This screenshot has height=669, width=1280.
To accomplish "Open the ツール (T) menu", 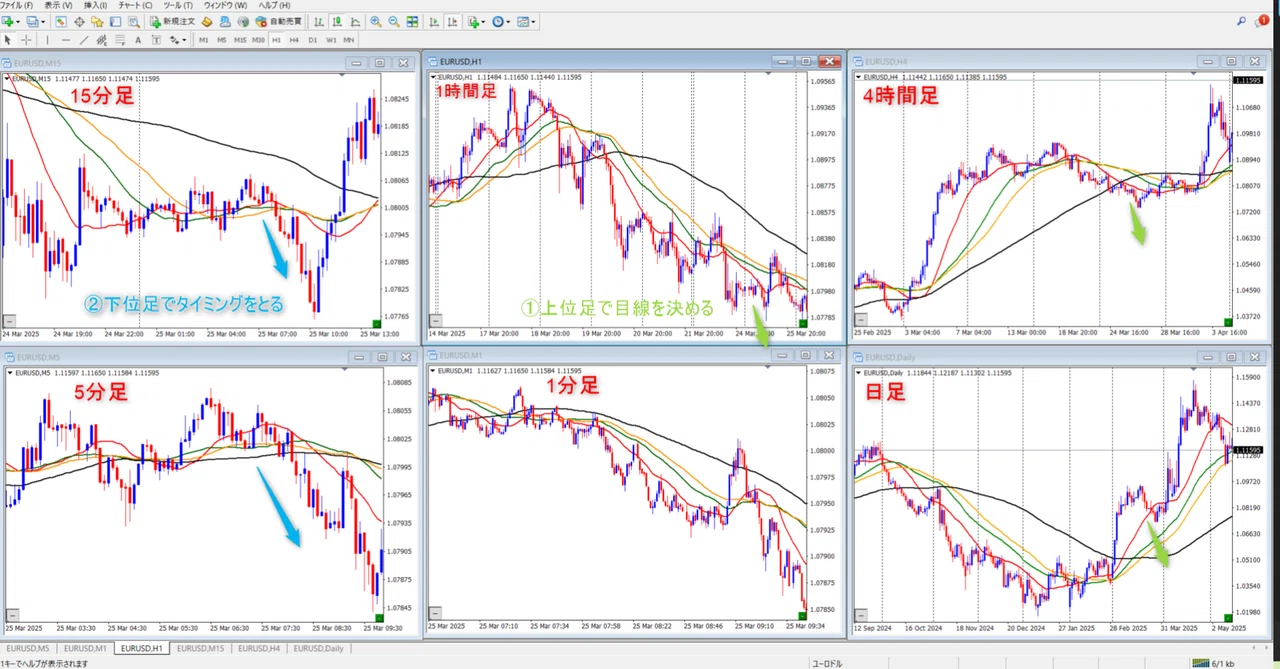I will [178, 5].
